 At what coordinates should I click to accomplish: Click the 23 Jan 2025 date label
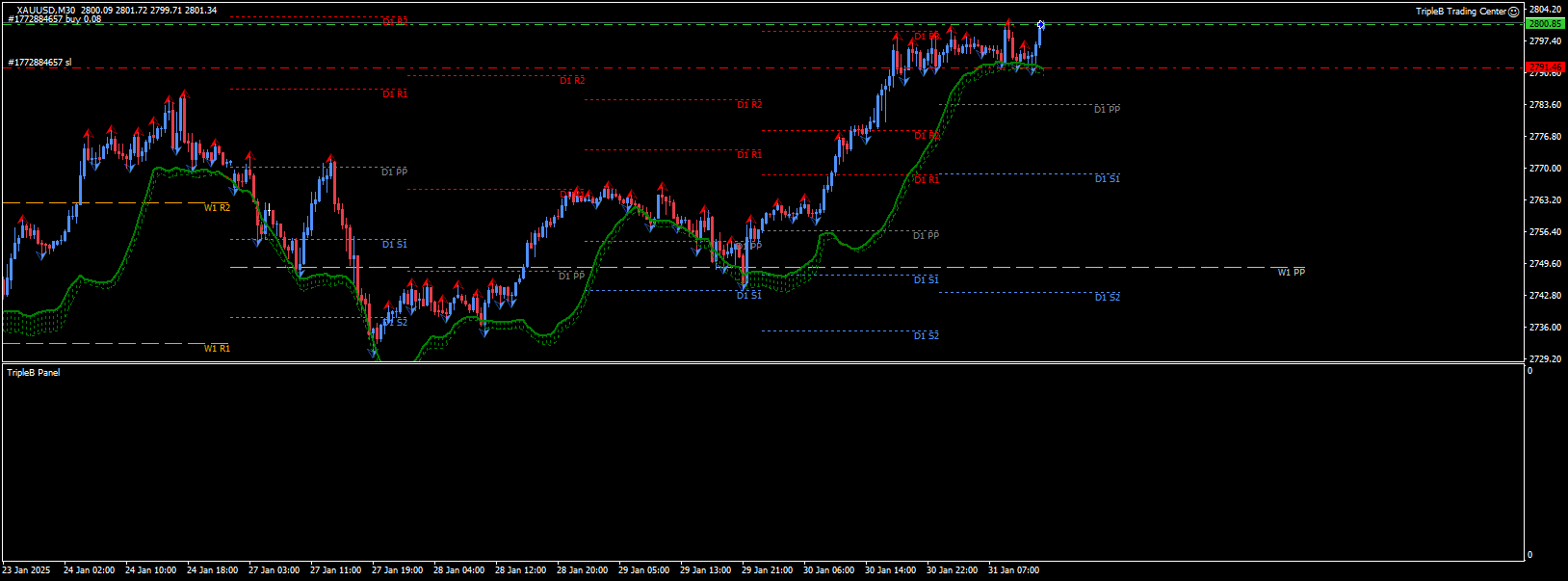pos(26,570)
